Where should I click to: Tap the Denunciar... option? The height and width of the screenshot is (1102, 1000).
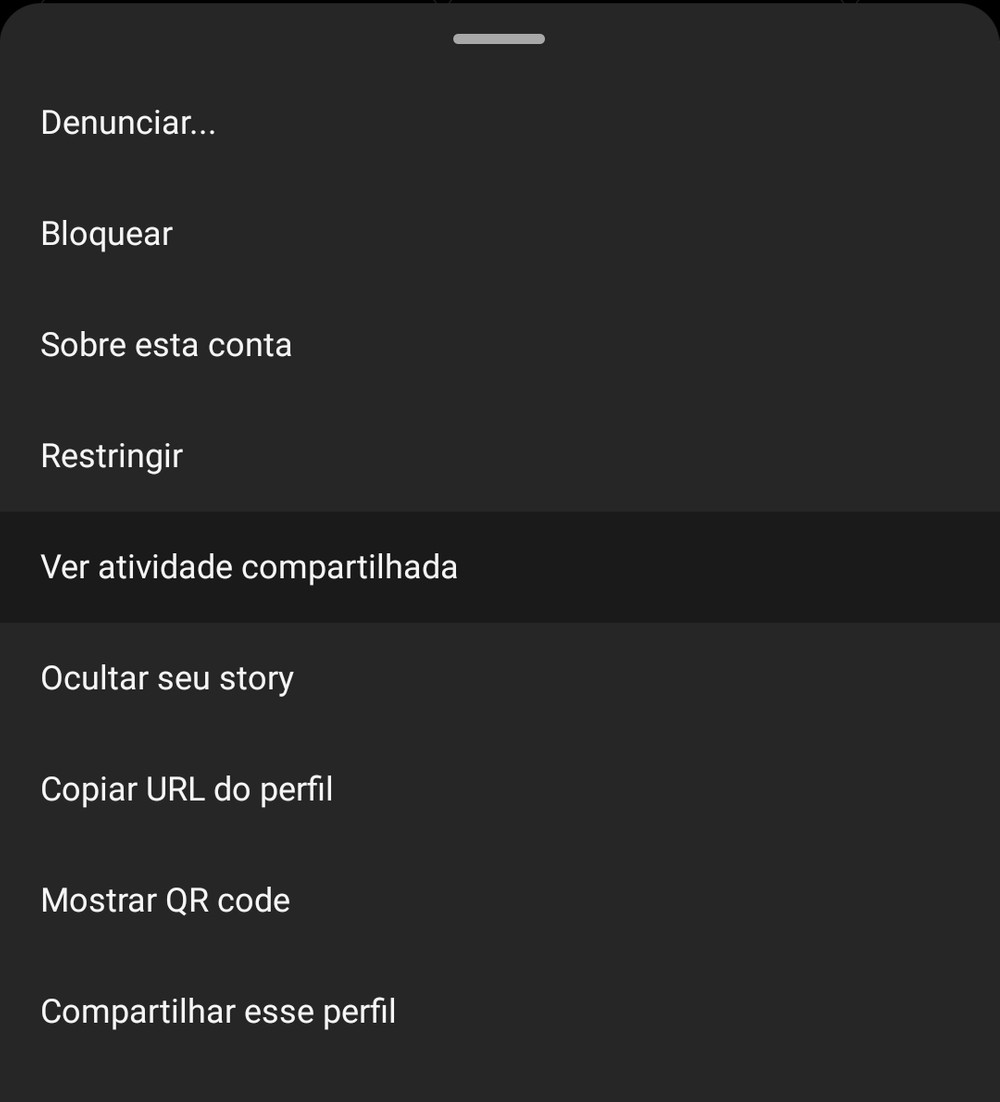pyautogui.click(x=128, y=123)
